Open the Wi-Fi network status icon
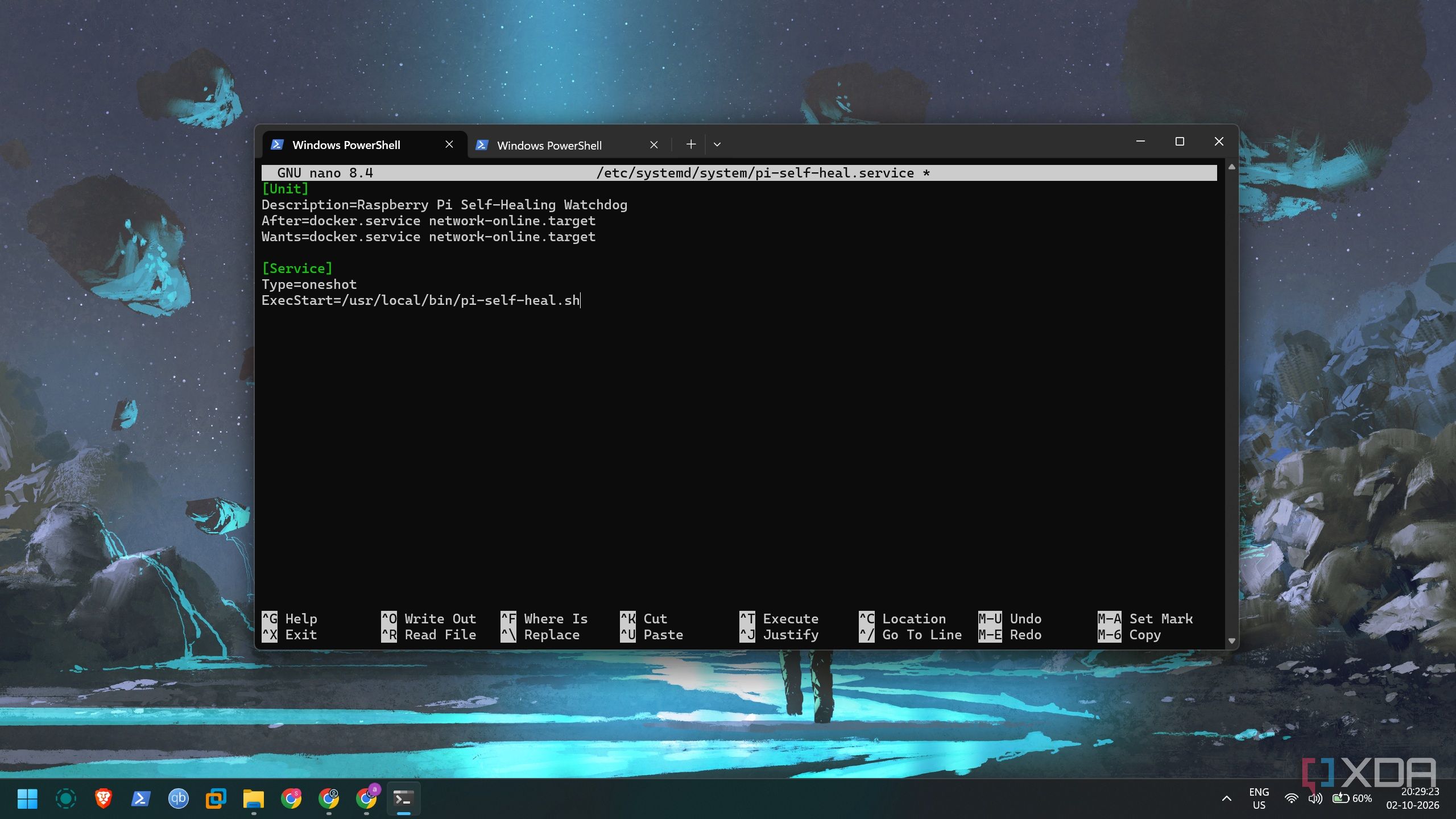Image resolution: width=1456 pixels, height=819 pixels. [x=1291, y=799]
